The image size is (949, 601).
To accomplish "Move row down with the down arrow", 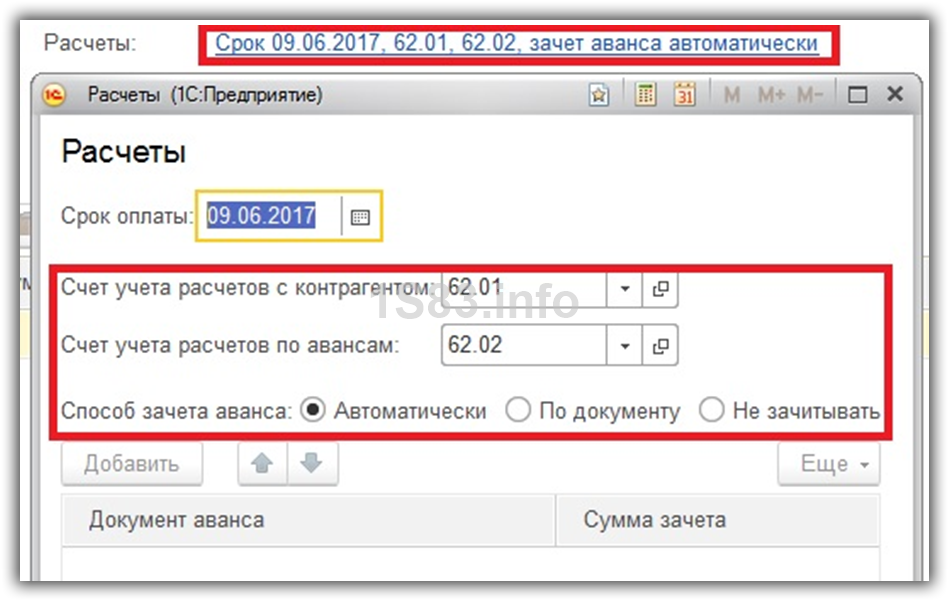I will tap(312, 464).
